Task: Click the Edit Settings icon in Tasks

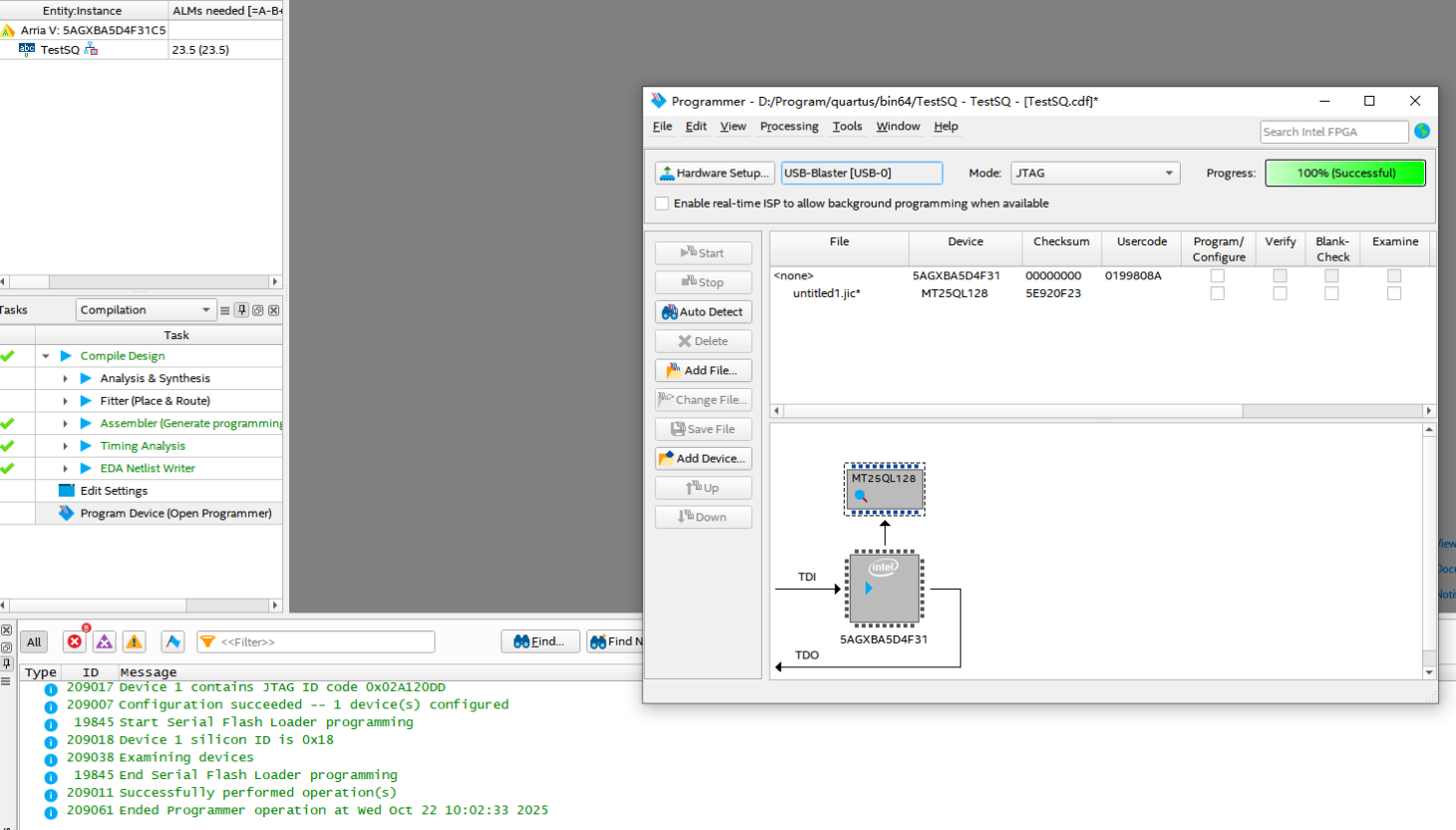Action: pyautogui.click(x=67, y=491)
